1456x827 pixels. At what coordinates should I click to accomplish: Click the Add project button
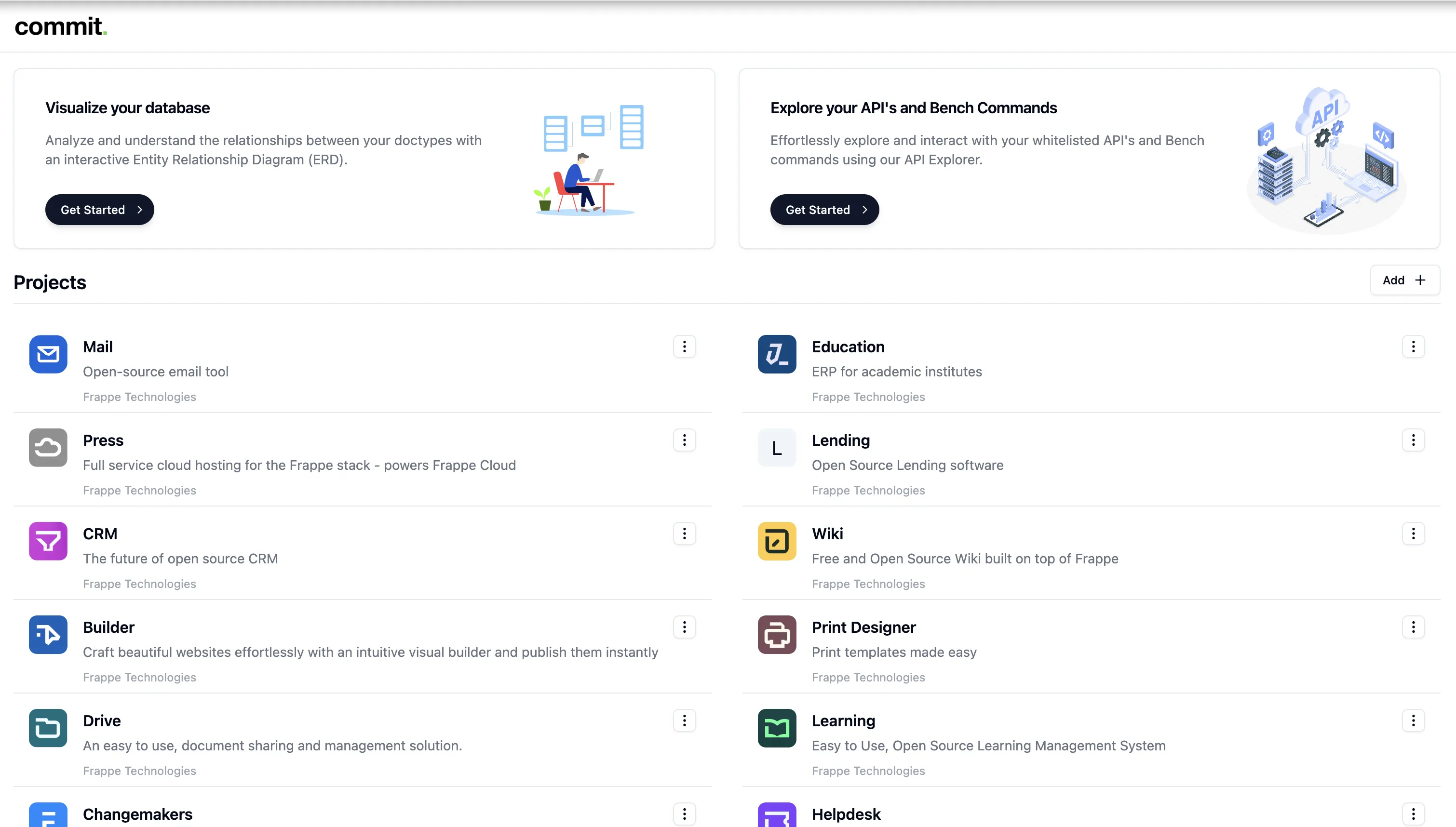(x=1404, y=280)
